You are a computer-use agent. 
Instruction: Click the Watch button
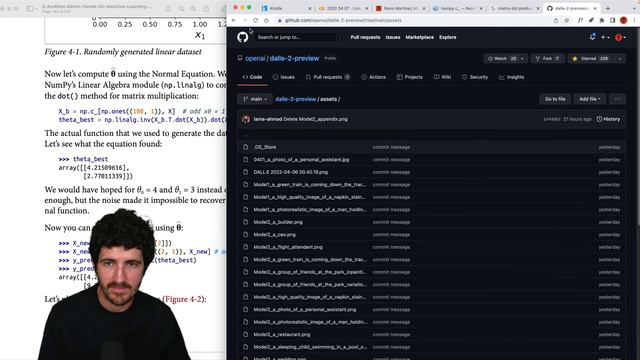click(x=502, y=59)
